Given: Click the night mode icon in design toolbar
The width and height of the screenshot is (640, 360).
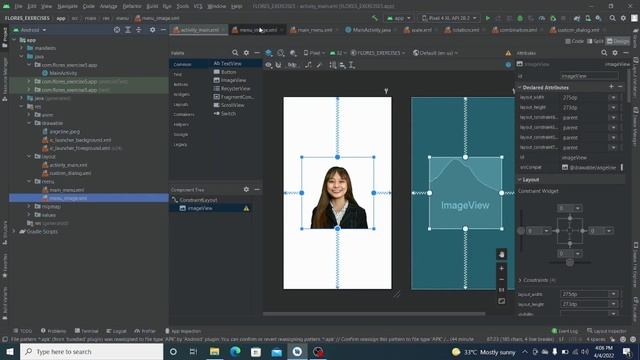Looking at the screenshot, I should click(x=293, y=53).
